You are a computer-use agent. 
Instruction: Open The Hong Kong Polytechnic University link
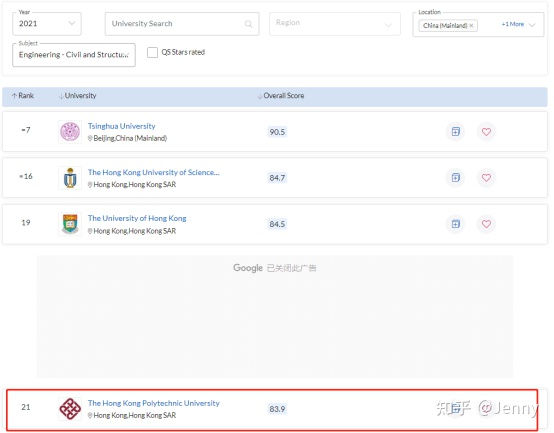[x=154, y=403]
